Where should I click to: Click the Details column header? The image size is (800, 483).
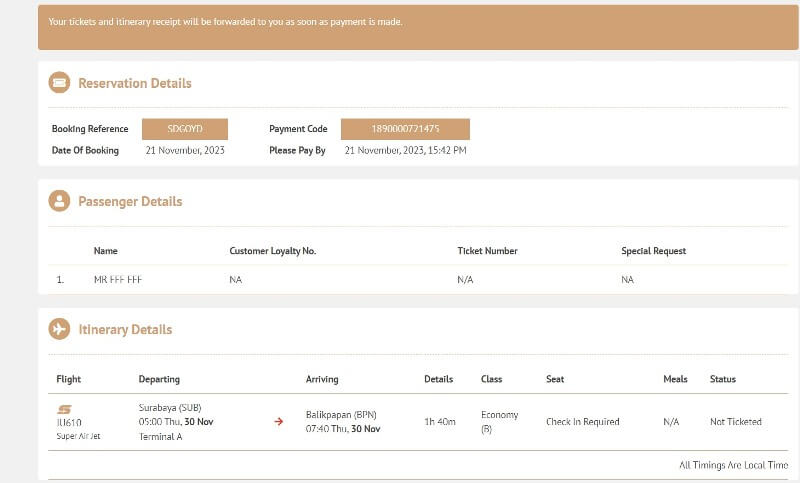tap(439, 379)
